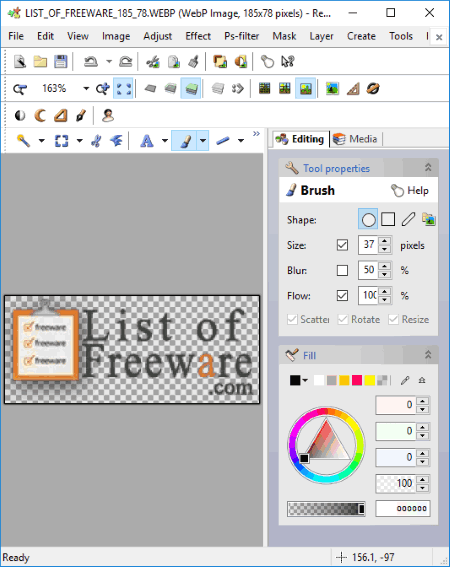This screenshot has height=567, width=450.
Task: Click the fountain pen nib icon
Action: point(81,116)
